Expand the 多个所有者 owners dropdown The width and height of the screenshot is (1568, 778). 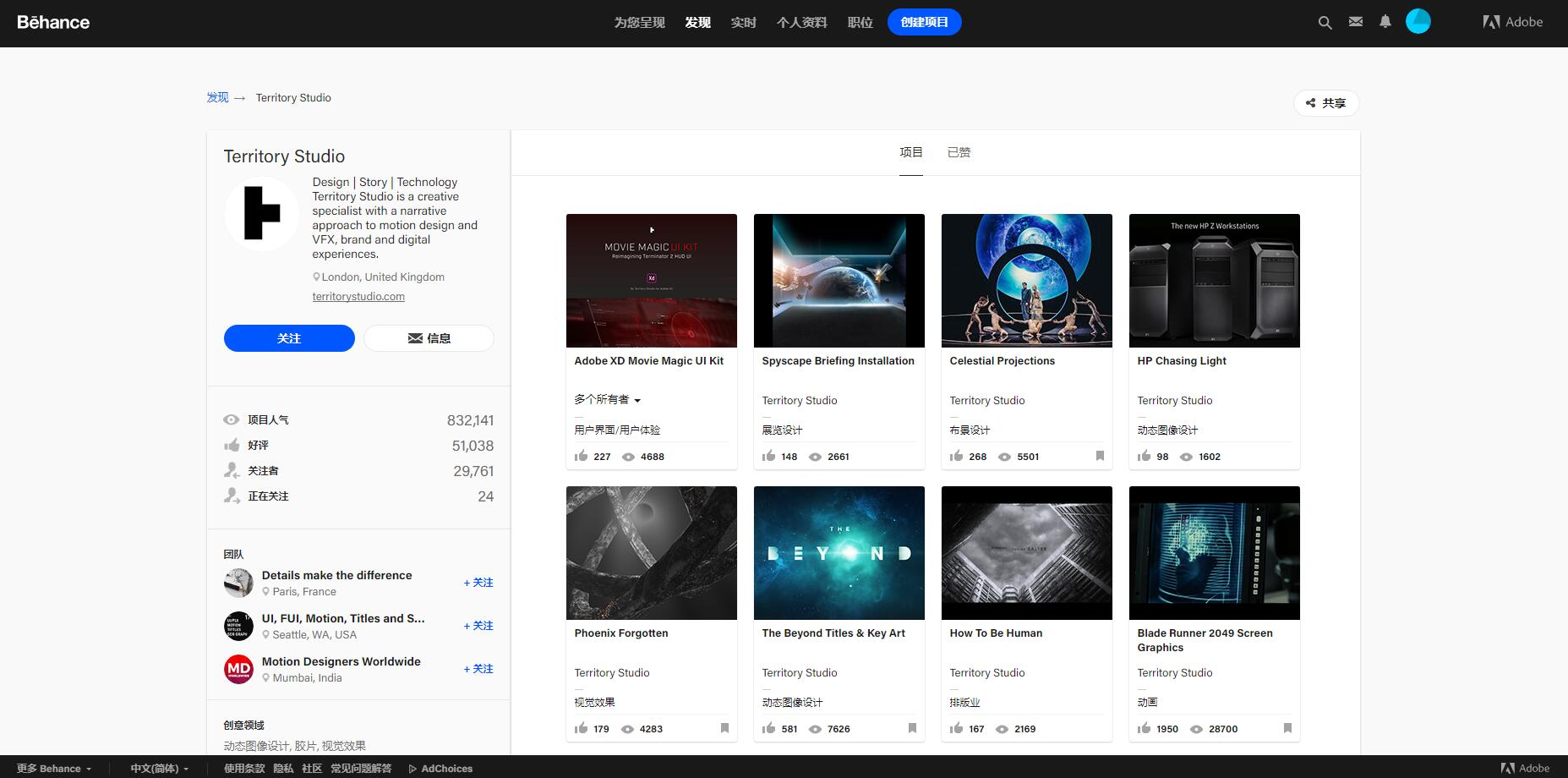[607, 399]
